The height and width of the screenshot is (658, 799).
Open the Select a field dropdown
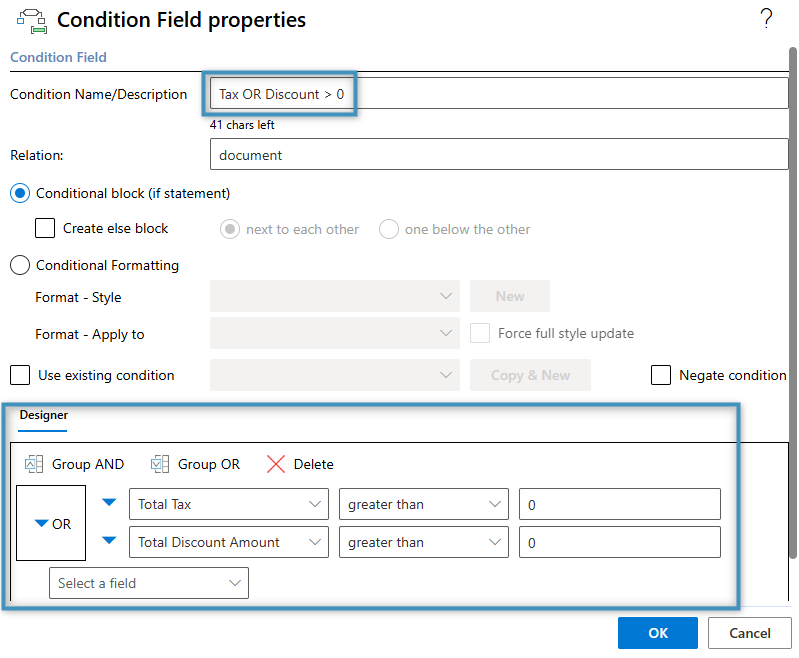coord(148,583)
